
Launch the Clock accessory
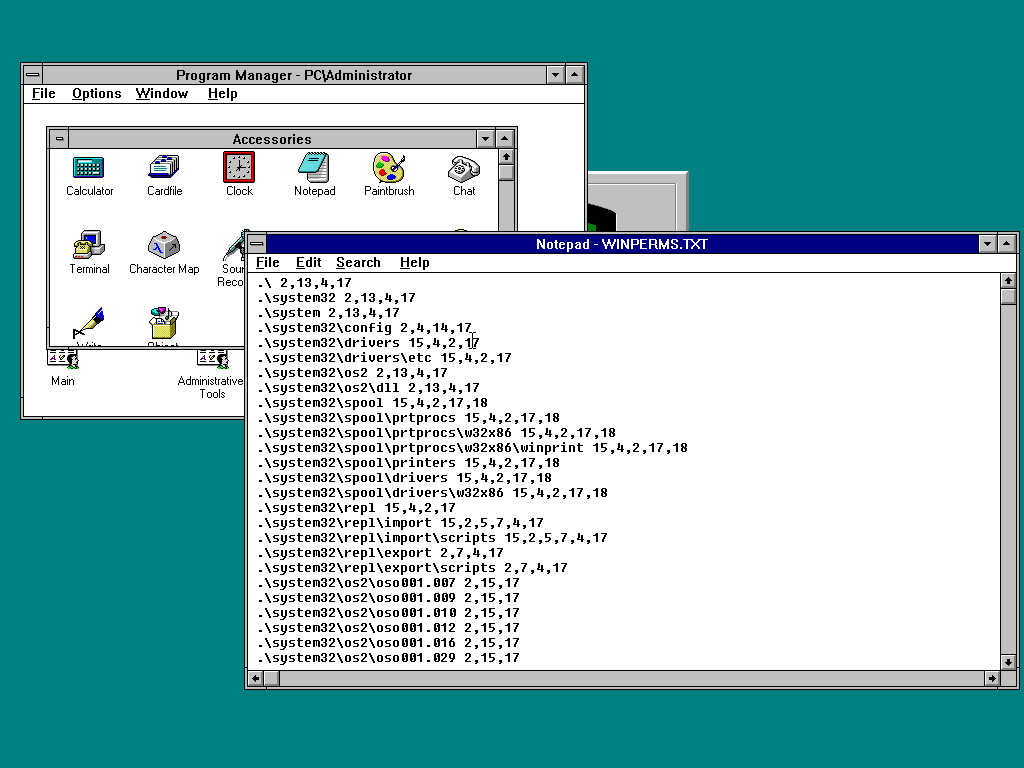click(x=239, y=167)
